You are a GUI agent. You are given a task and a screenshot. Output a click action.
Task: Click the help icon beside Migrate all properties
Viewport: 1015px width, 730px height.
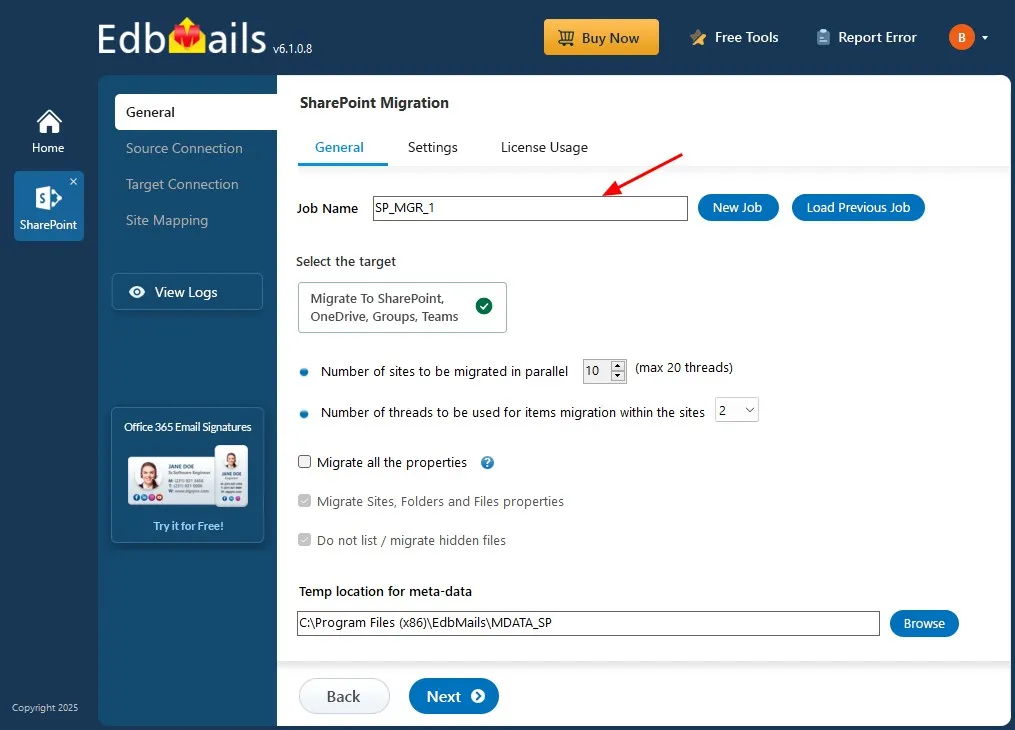487,463
